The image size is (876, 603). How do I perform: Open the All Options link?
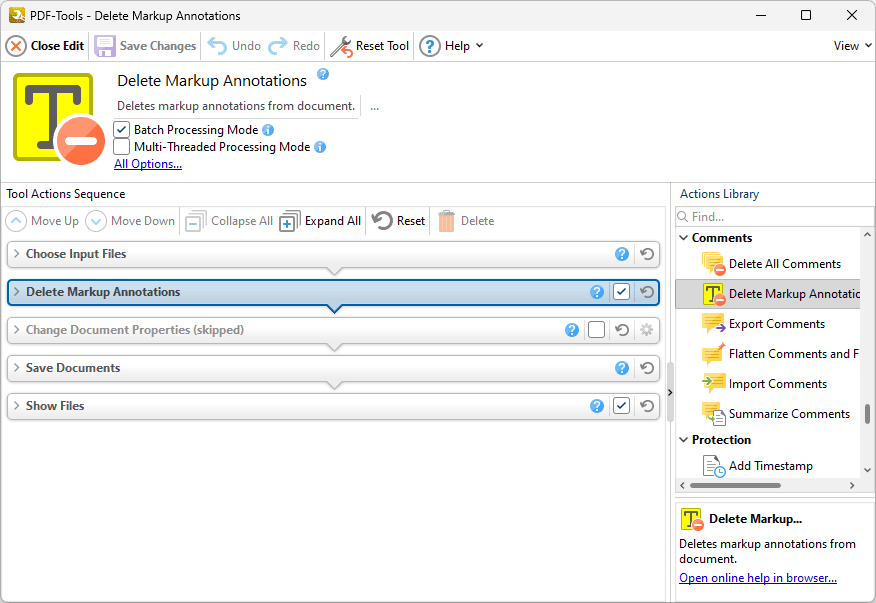[x=147, y=163]
